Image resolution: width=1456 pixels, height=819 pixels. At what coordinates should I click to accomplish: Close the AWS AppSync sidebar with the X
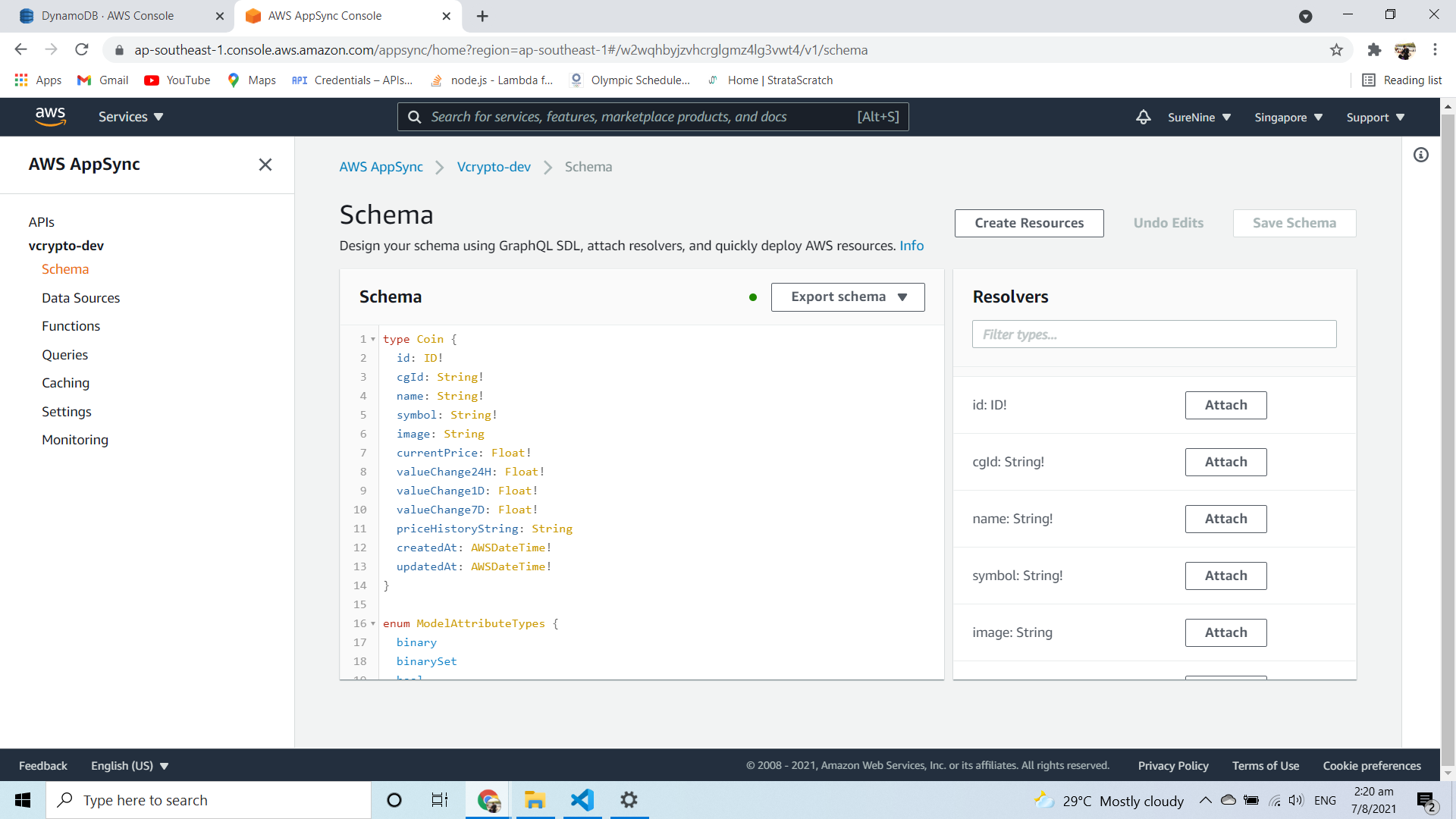coord(265,165)
